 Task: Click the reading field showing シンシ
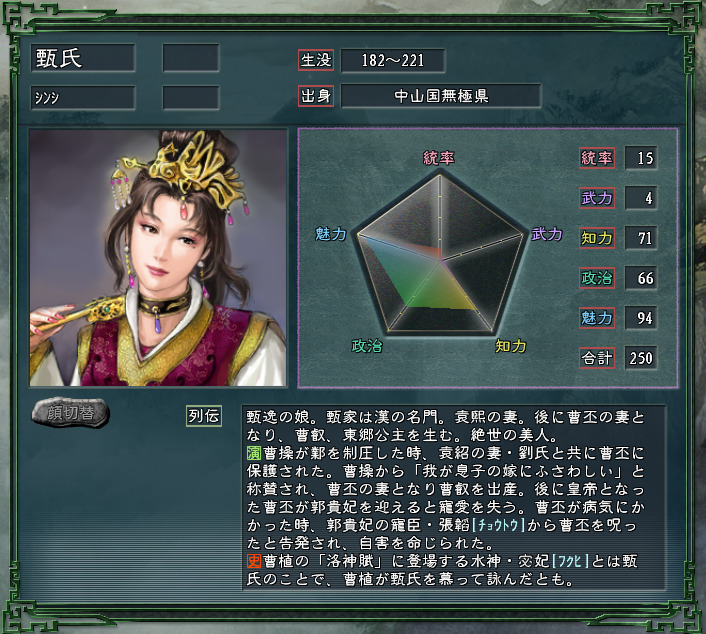pos(83,97)
